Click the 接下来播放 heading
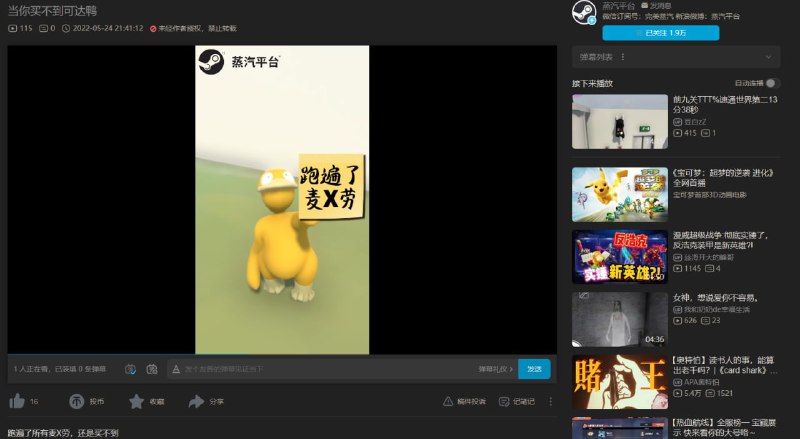This screenshot has height=439, width=800. (592, 83)
